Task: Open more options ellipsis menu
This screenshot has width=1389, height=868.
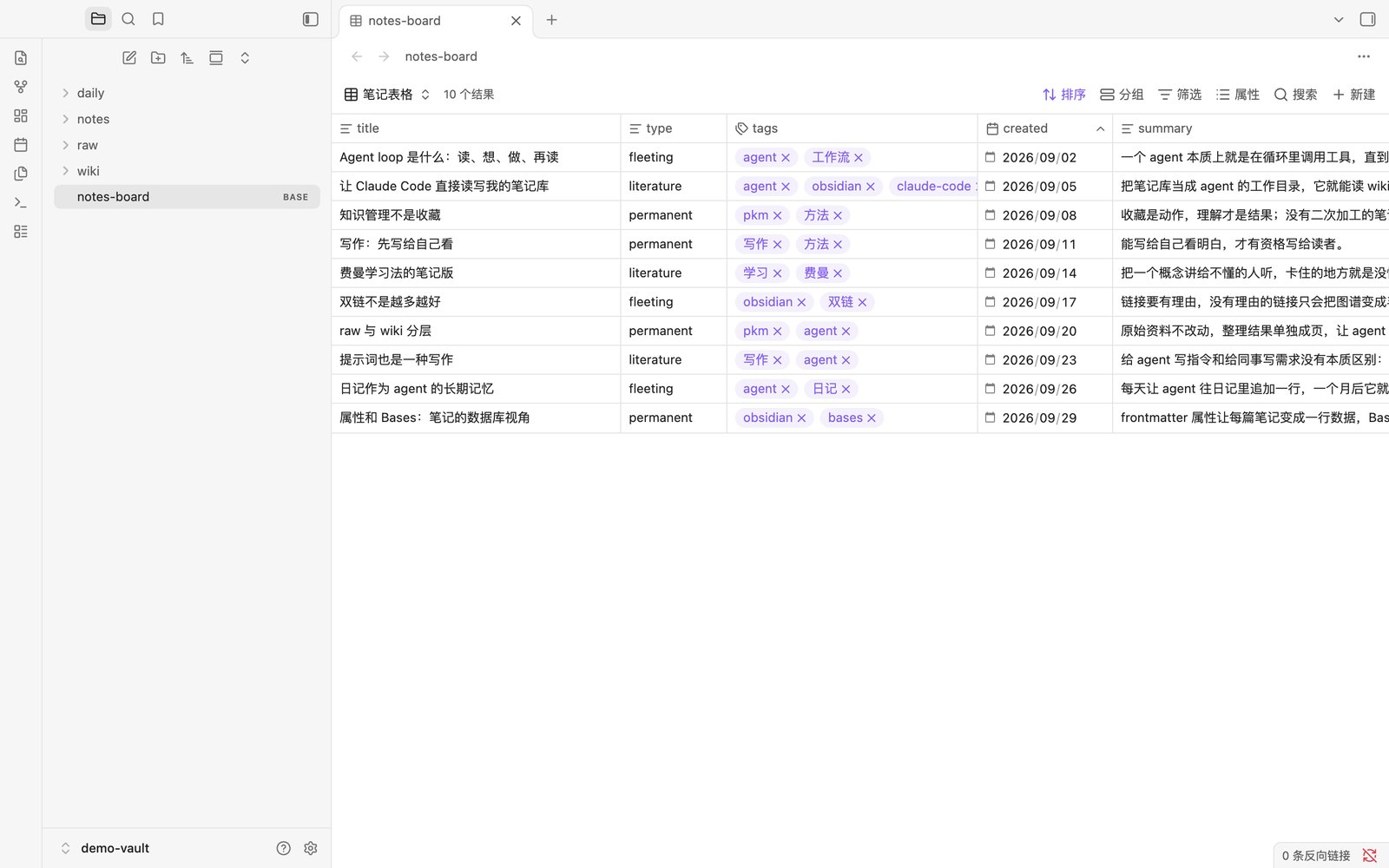Action: click(x=1364, y=56)
